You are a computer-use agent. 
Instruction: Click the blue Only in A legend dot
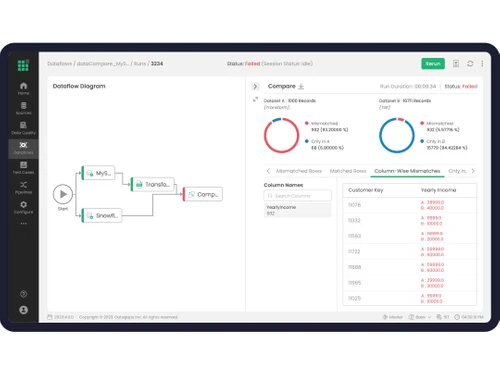pos(307,141)
